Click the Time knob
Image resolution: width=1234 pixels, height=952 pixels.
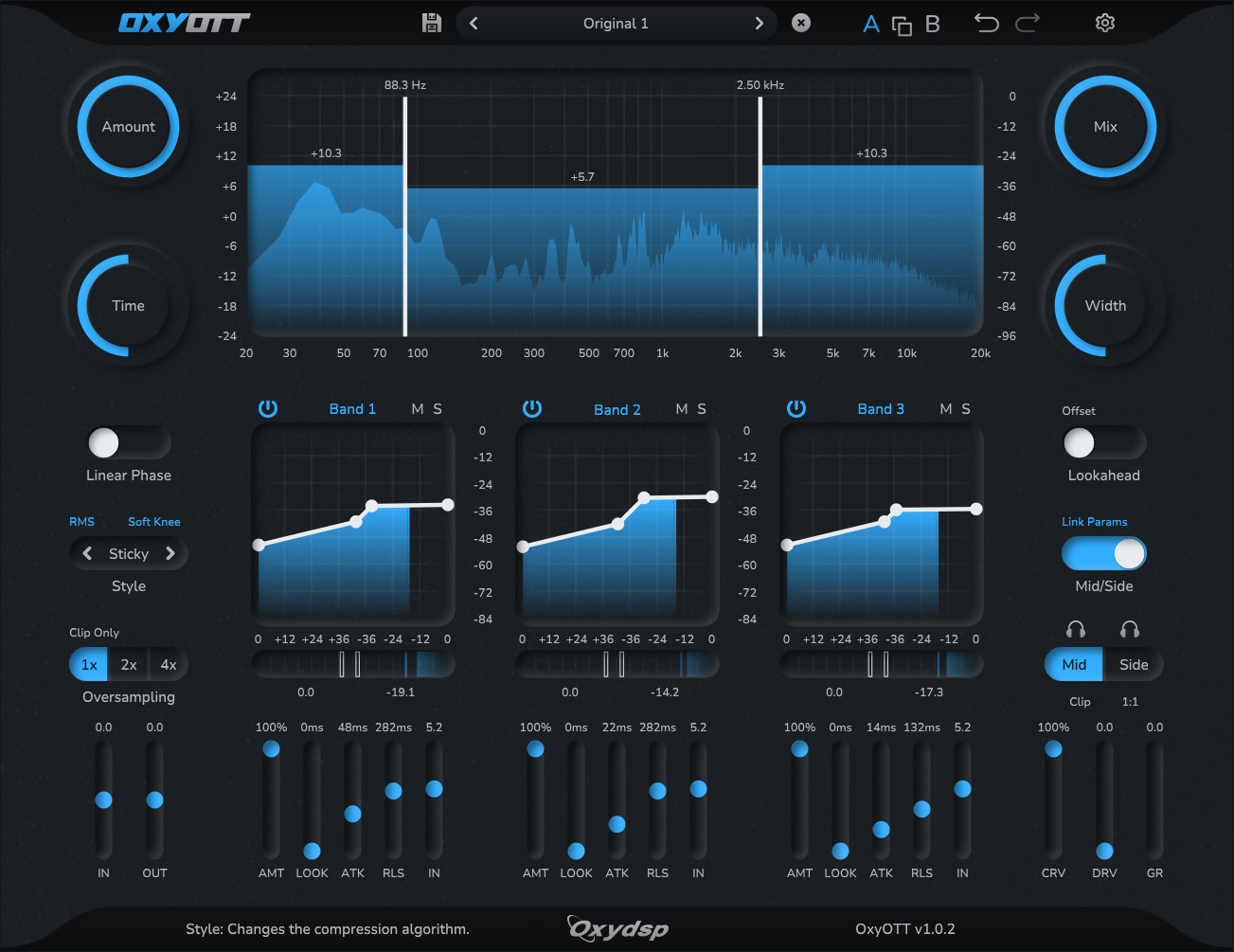coord(128,306)
